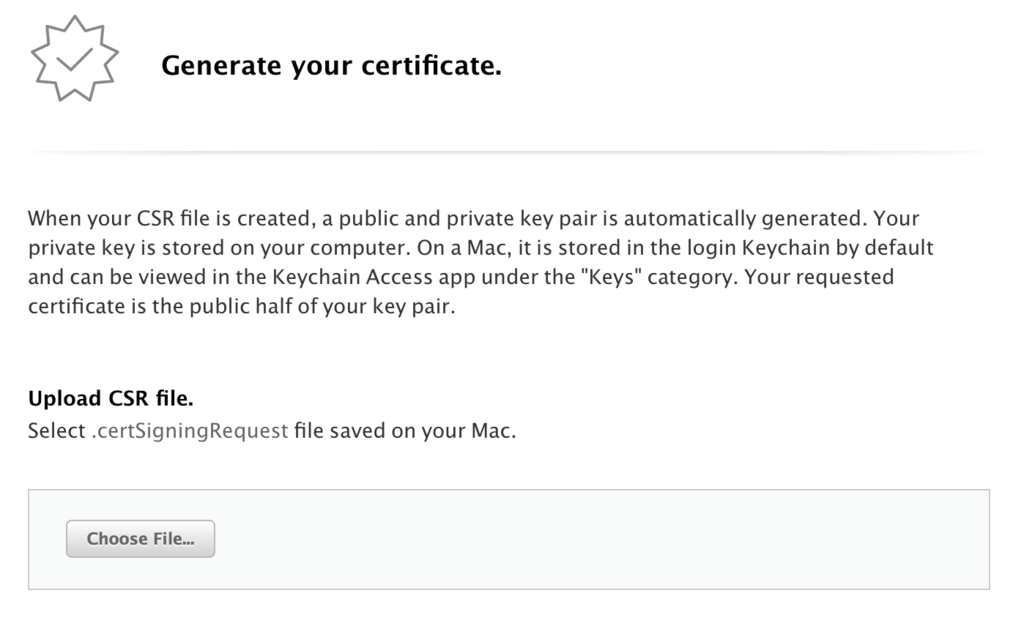Select the .certSigningRequest gray text
Image resolution: width=1024 pixels, height=631 pixels.
[x=190, y=431]
